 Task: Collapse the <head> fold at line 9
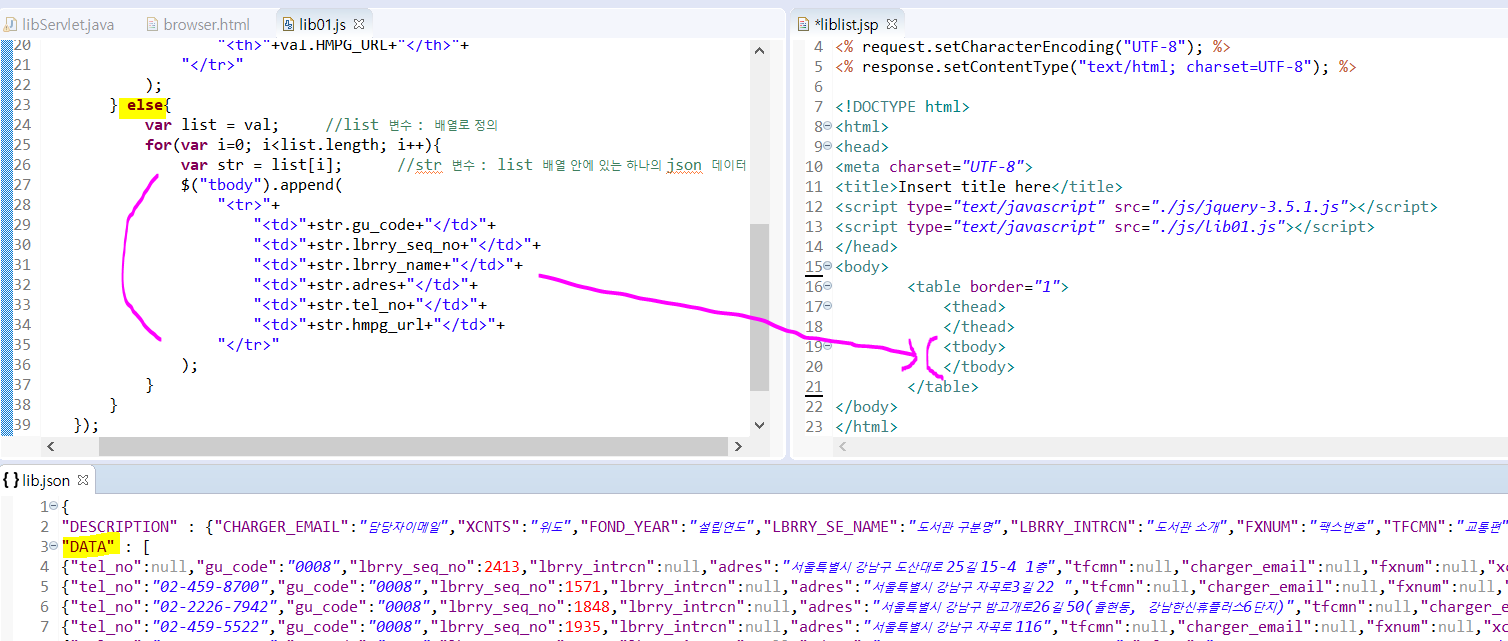pyautogui.click(x=827, y=147)
